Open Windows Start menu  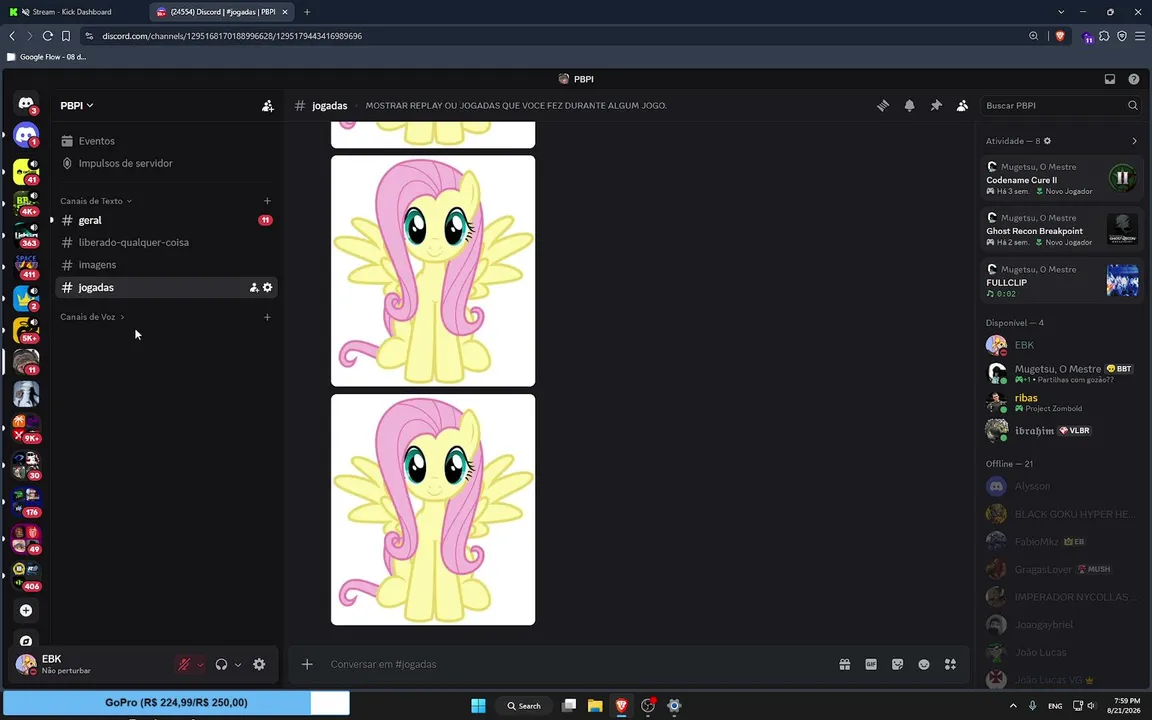tap(478, 706)
